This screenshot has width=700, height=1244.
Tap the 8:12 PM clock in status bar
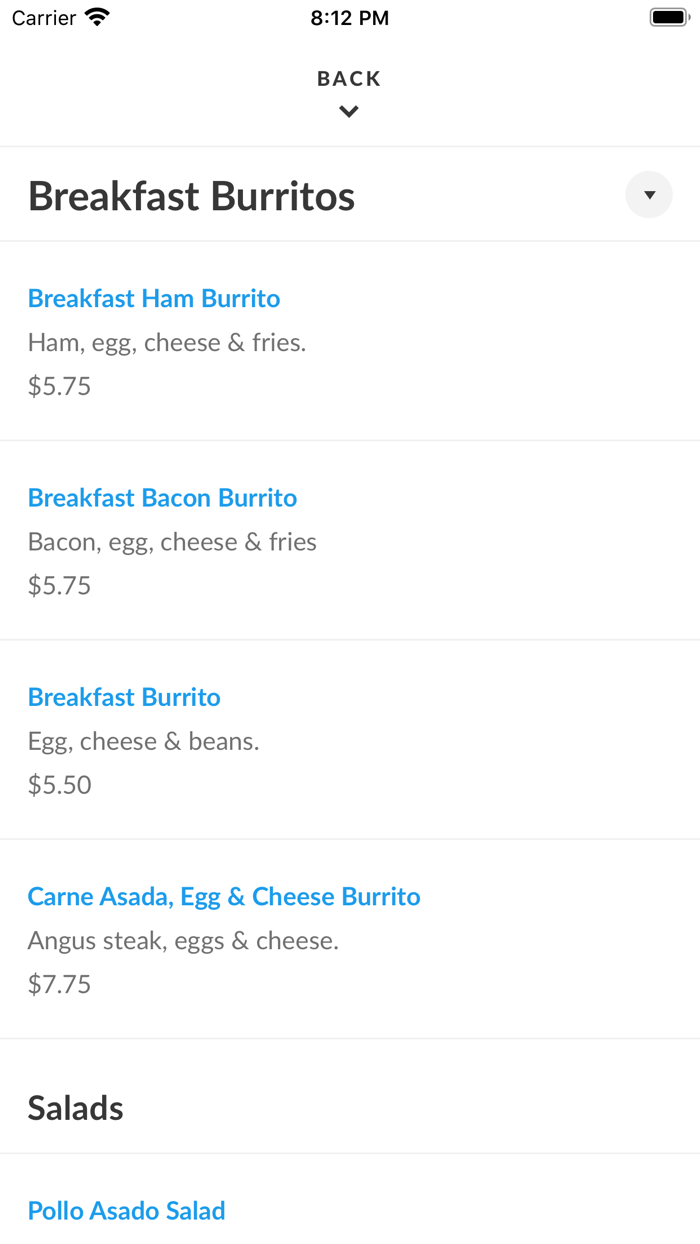click(349, 18)
